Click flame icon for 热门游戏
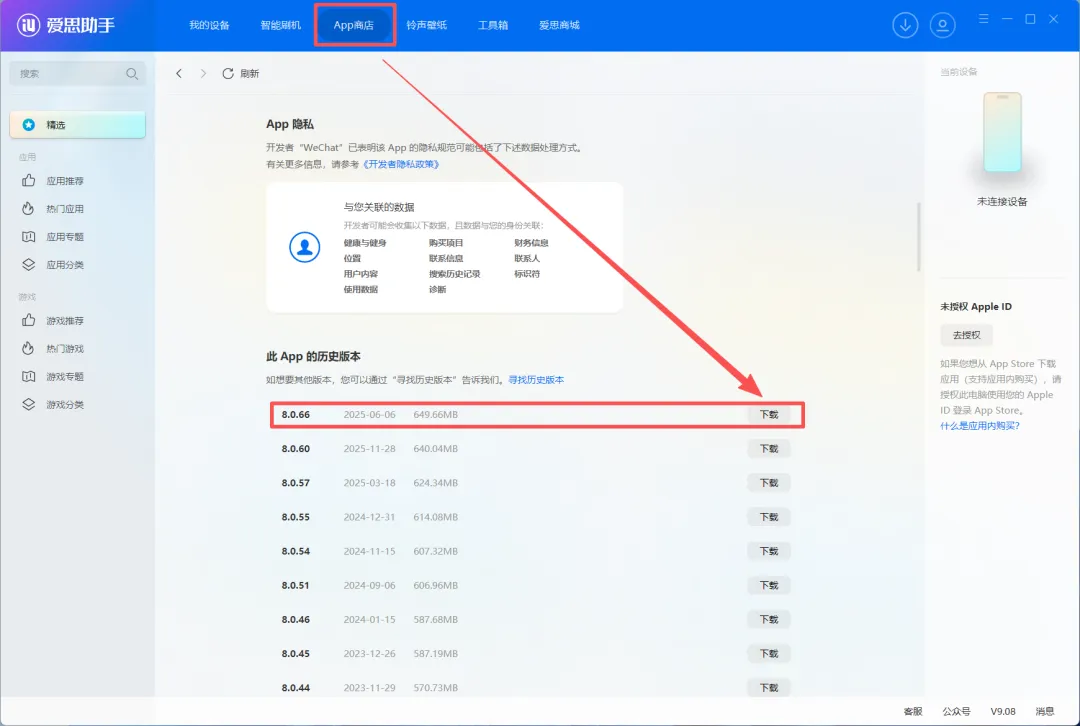Image resolution: width=1080 pixels, height=726 pixels. pyautogui.click(x=28, y=349)
